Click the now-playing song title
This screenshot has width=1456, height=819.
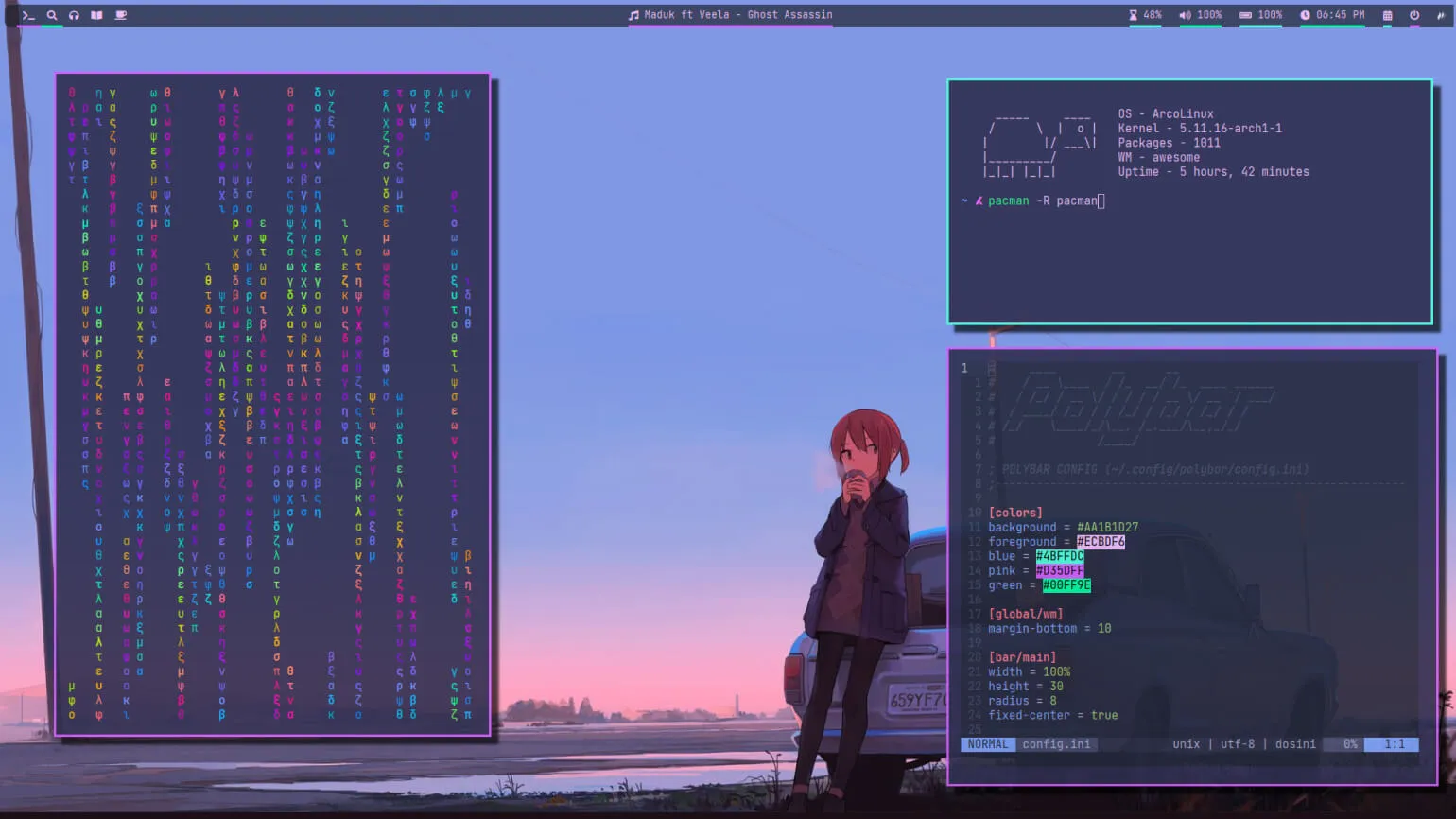click(737, 15)
